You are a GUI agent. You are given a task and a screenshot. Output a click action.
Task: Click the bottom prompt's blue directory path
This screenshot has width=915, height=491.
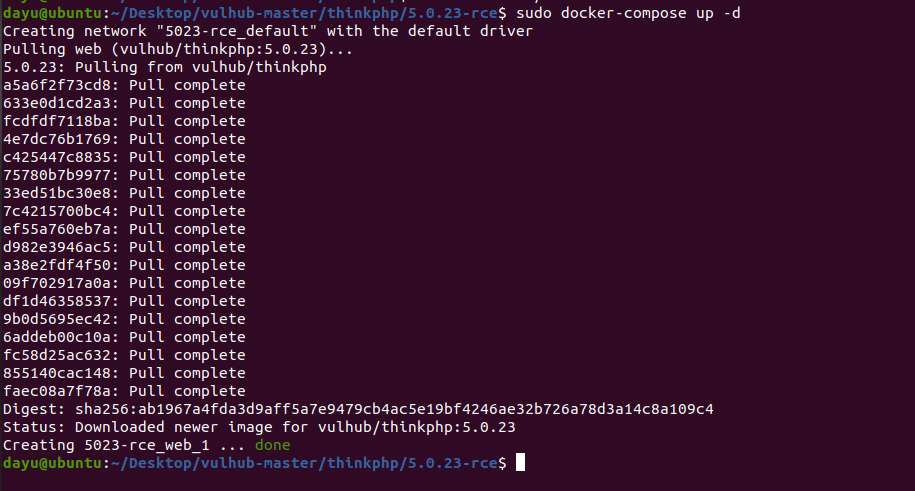point(303,463)
